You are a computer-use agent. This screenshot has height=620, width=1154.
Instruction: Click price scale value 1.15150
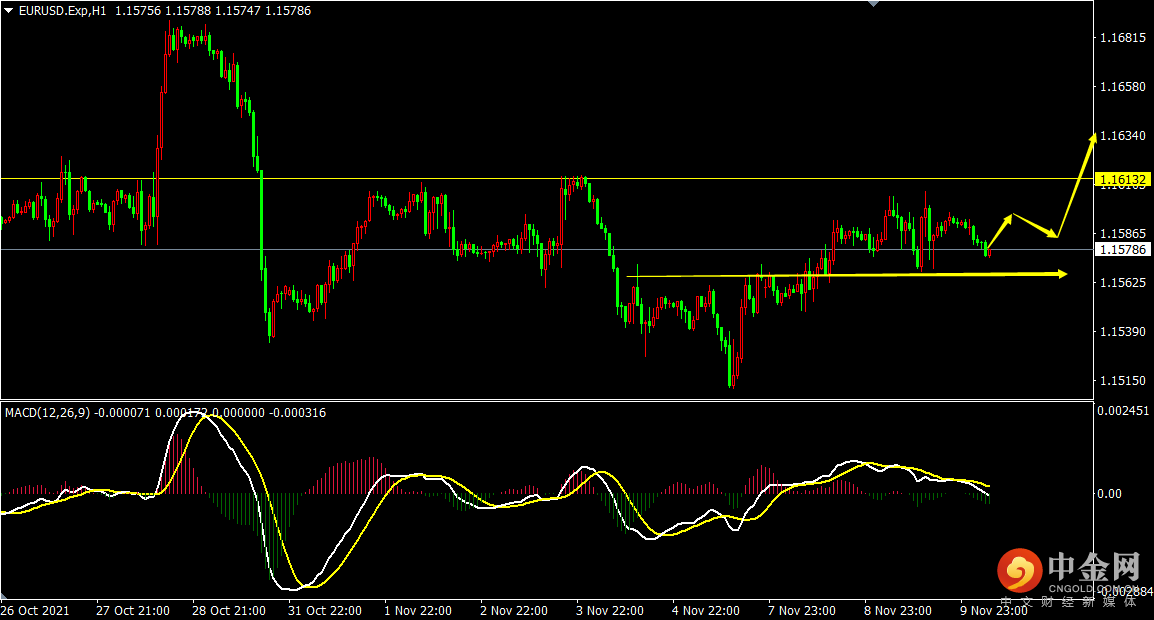coord(1122,381)
